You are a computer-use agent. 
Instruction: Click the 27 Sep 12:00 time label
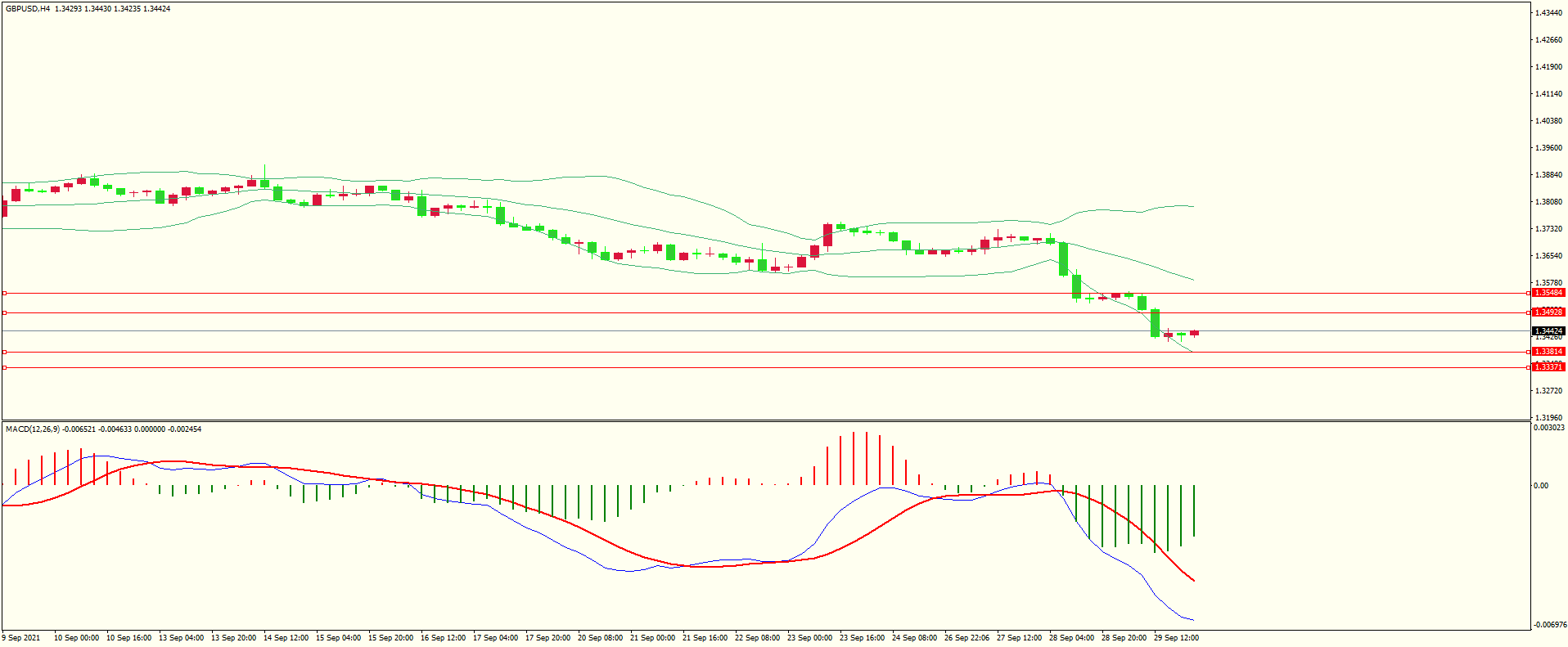(x=1019, y=638)
